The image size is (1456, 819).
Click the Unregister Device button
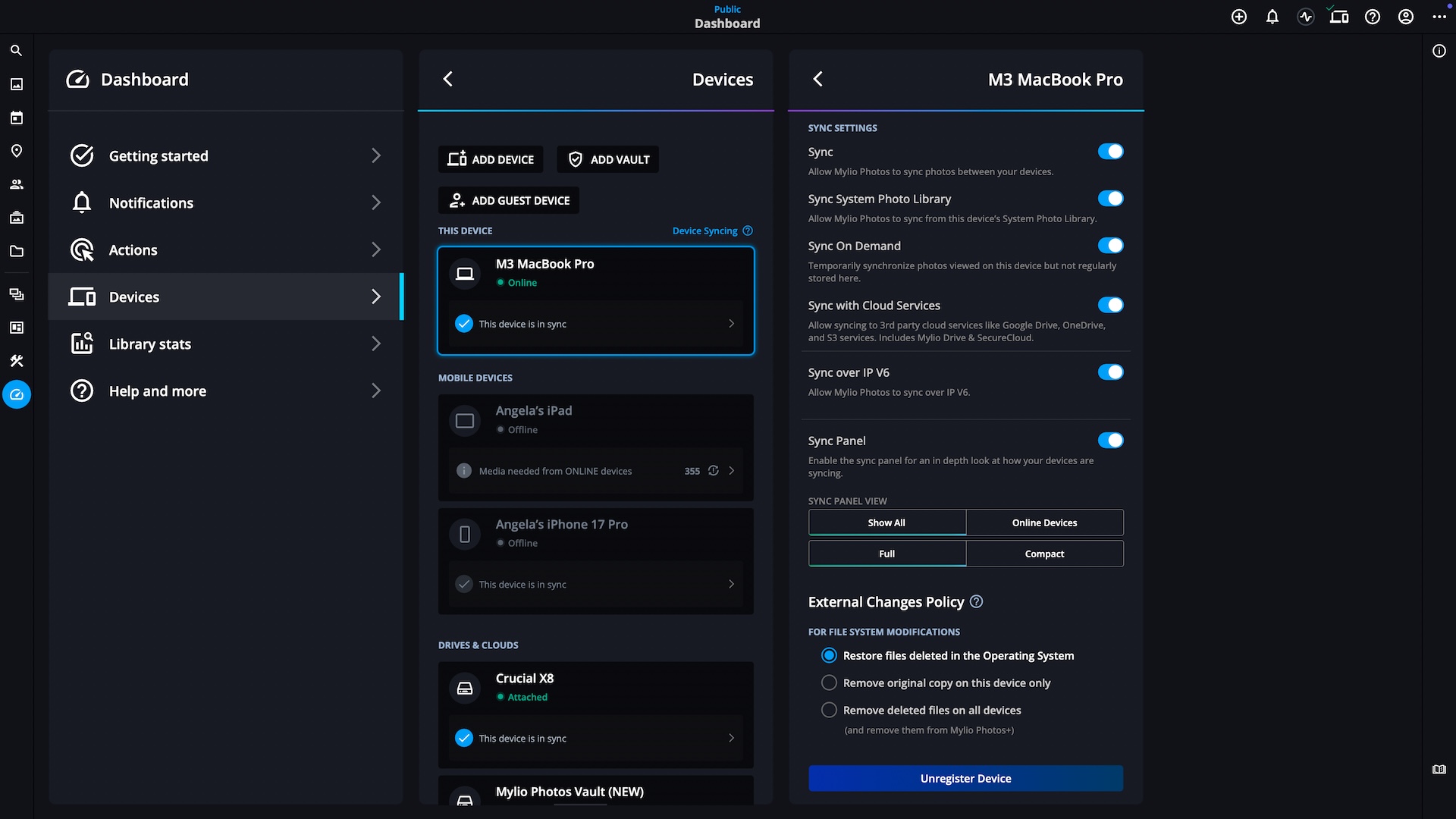pos(965,779)
